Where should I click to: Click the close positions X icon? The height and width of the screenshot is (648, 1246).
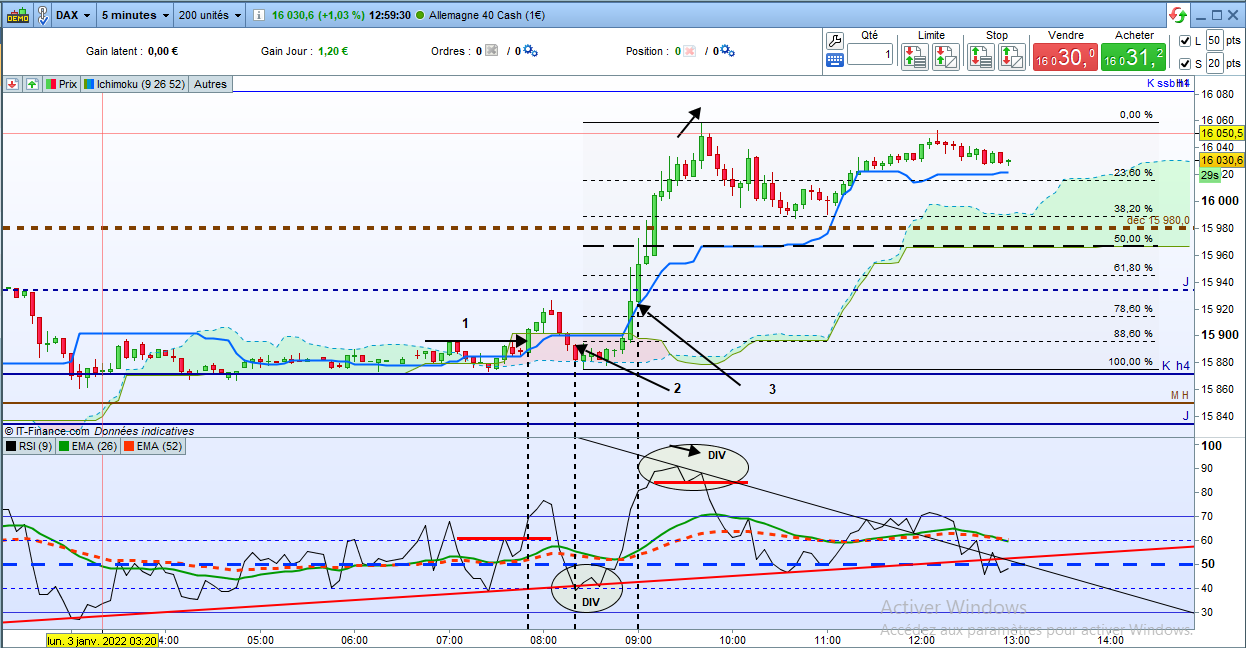pyautogui.click(x=690, y=51)
